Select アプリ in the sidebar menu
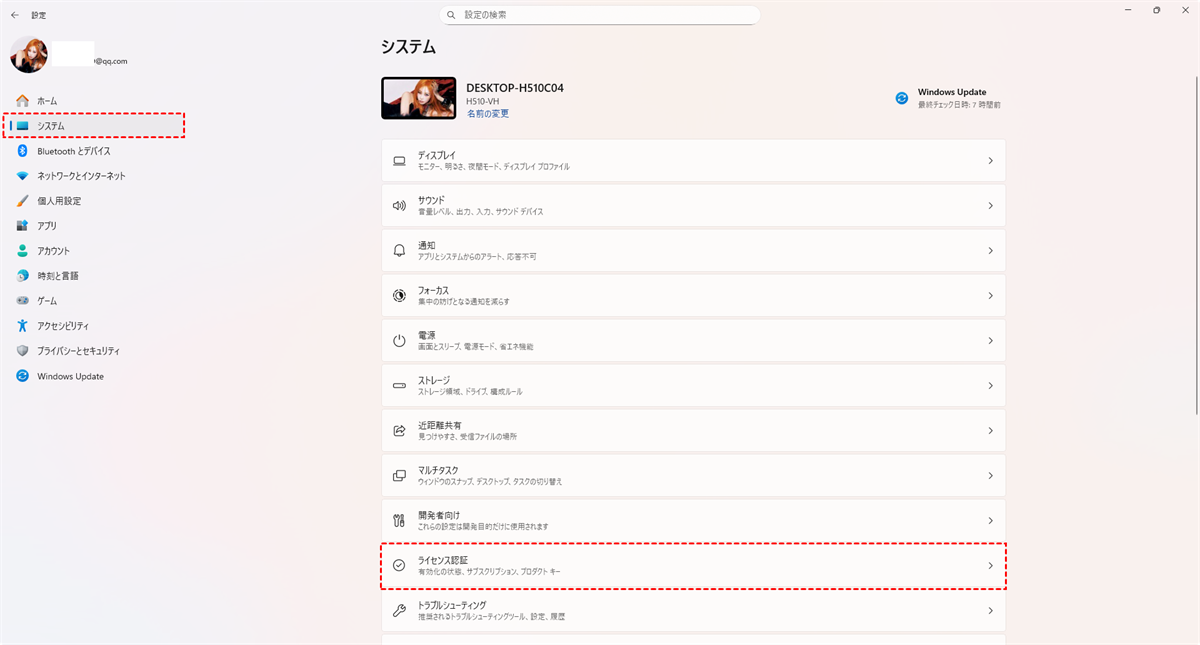The image size is (1200, 645). (x=47, y=226)
